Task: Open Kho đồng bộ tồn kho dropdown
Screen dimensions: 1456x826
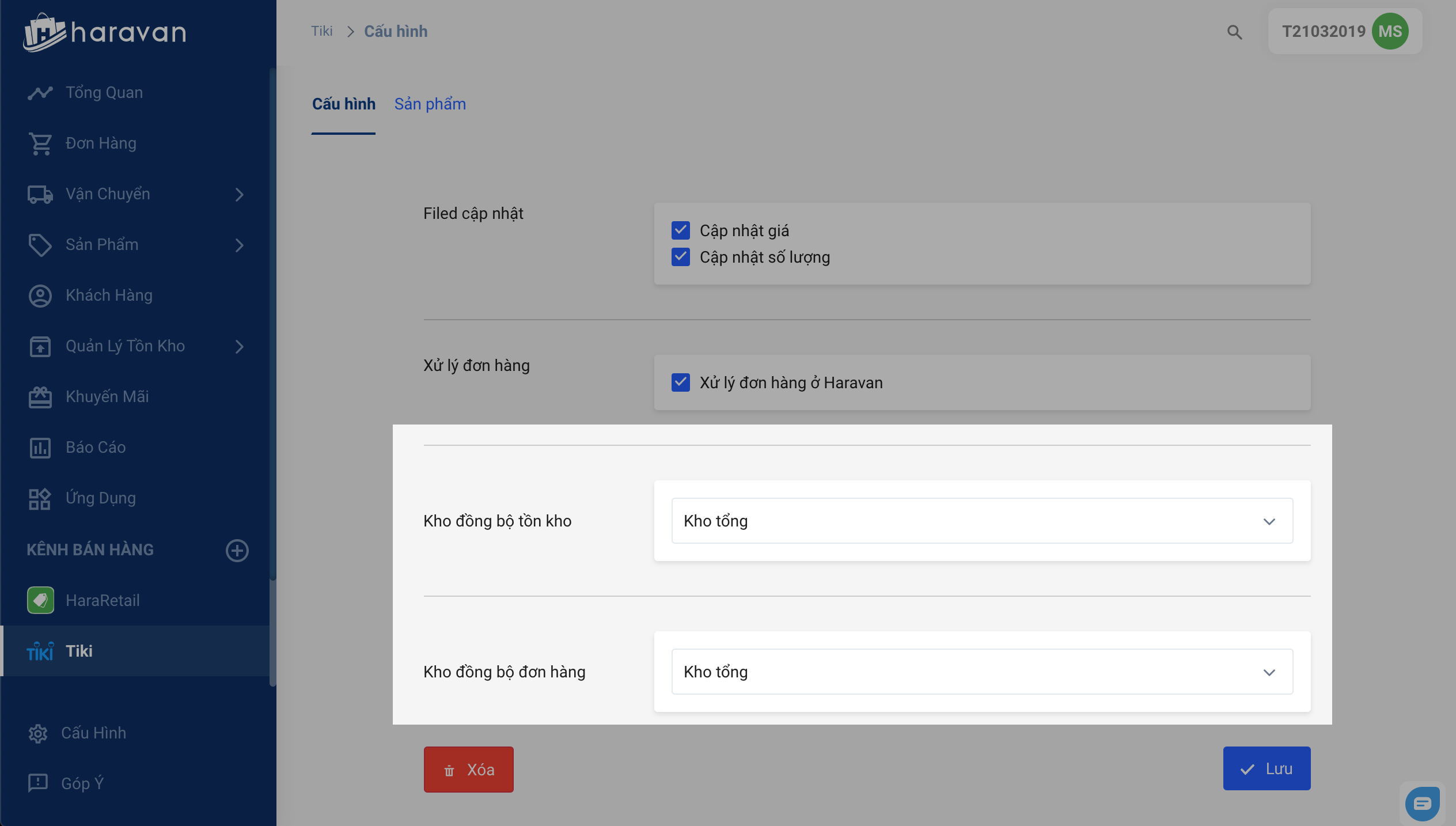Action: (x=981, y=521)
